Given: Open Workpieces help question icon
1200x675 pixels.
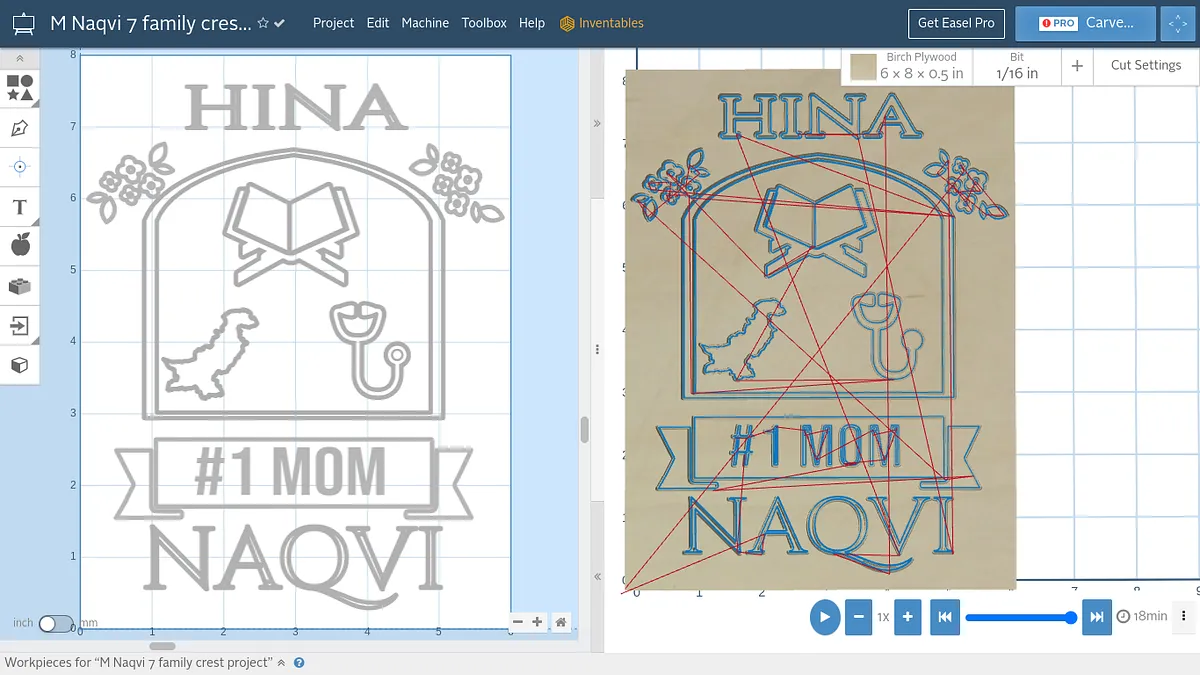Looking at the screenshot, I should point(299,662).
